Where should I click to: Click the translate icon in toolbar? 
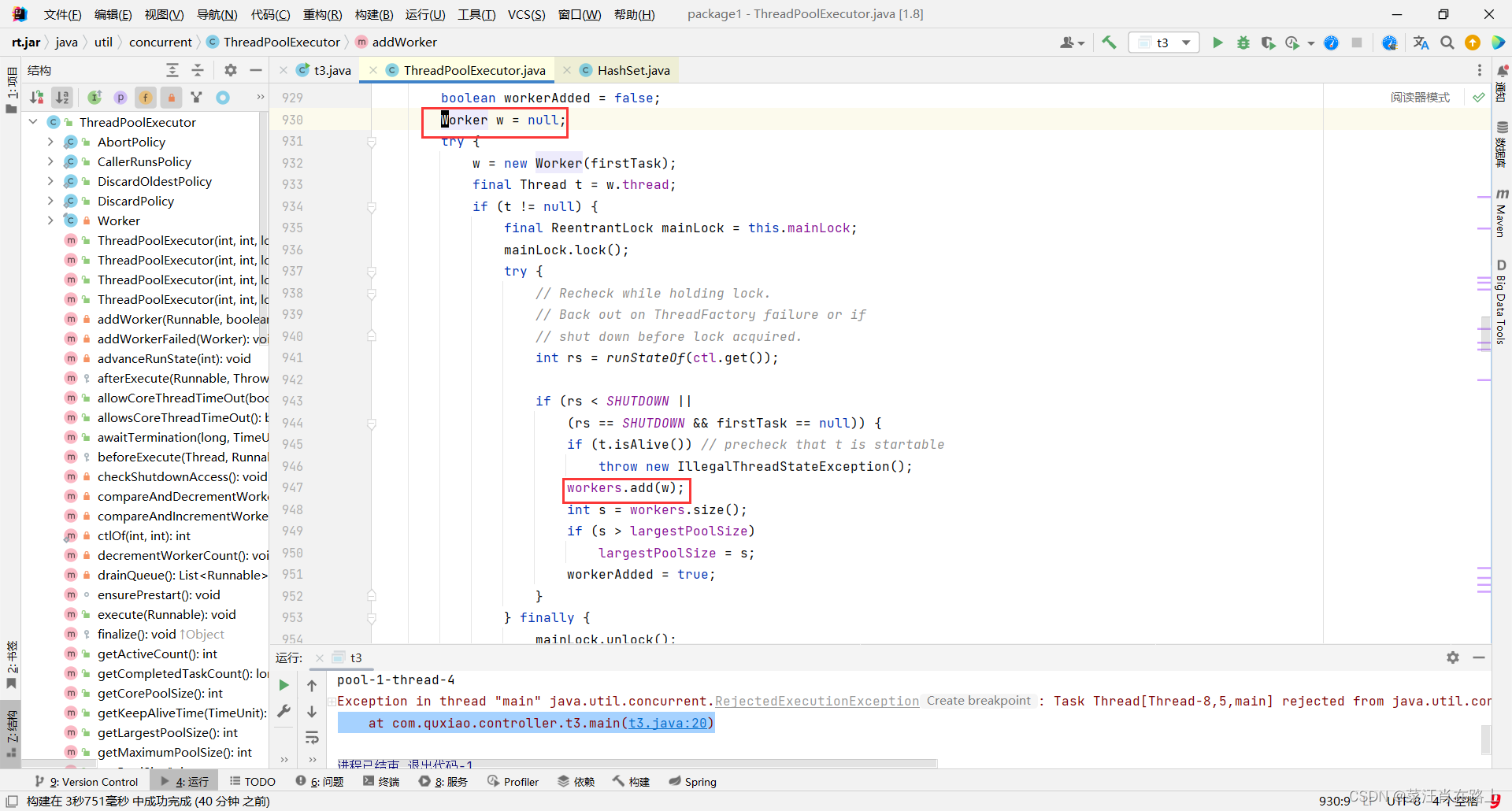[1421, 43]
